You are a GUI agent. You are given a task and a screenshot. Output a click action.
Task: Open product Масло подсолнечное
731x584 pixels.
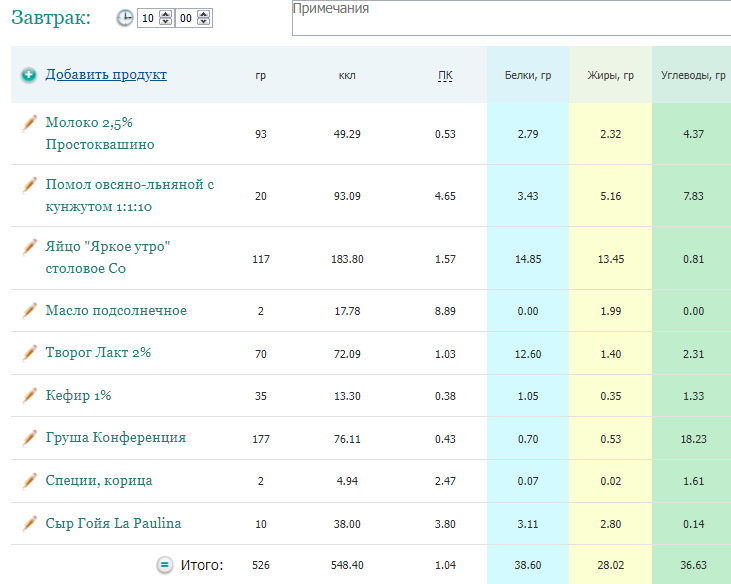click(116, 310)
